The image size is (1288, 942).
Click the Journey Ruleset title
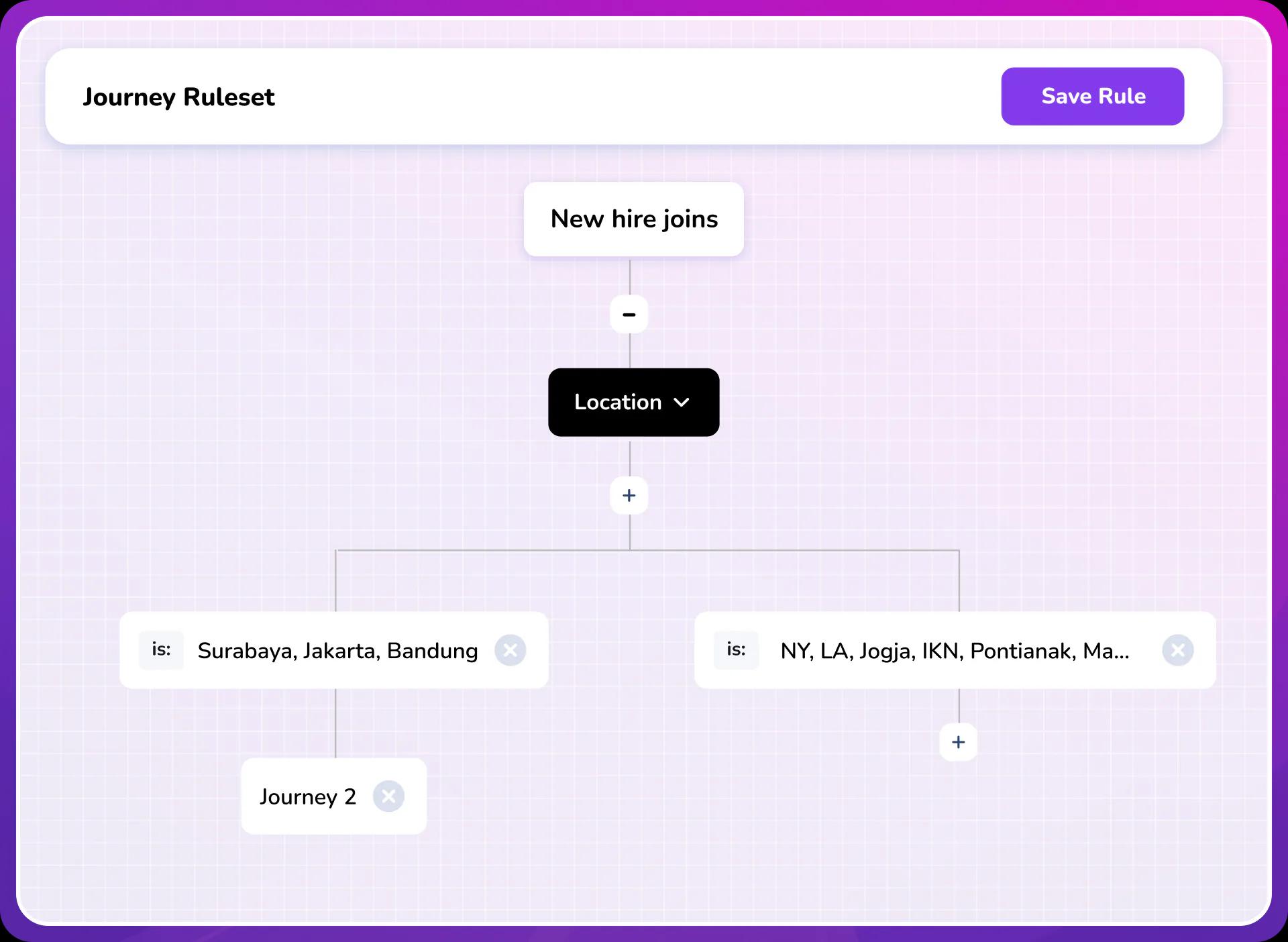[178, 97]
